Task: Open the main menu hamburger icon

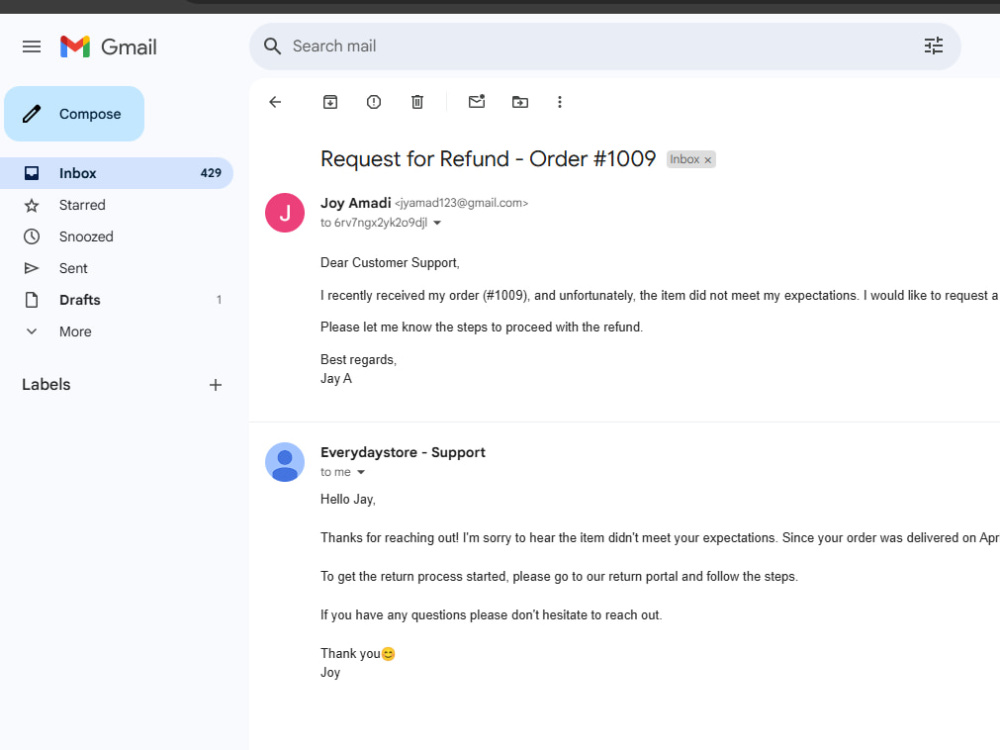Action: pos(31,47)
